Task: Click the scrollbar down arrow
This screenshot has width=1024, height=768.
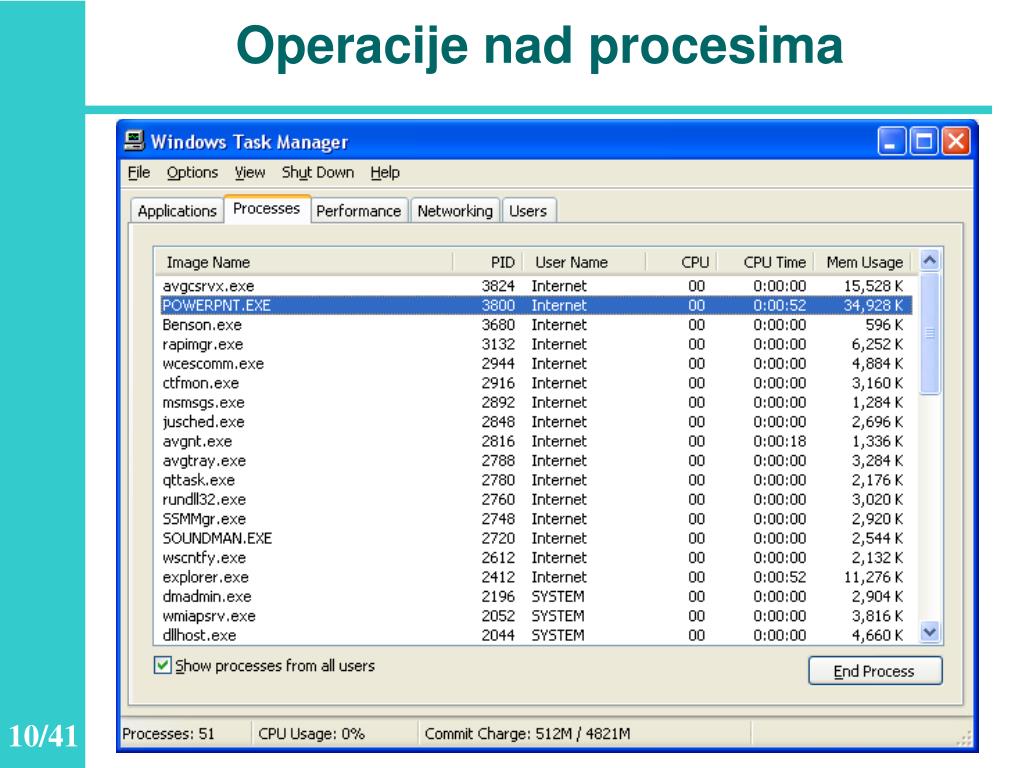Action: pyautogui.click(x=930, y=632)
